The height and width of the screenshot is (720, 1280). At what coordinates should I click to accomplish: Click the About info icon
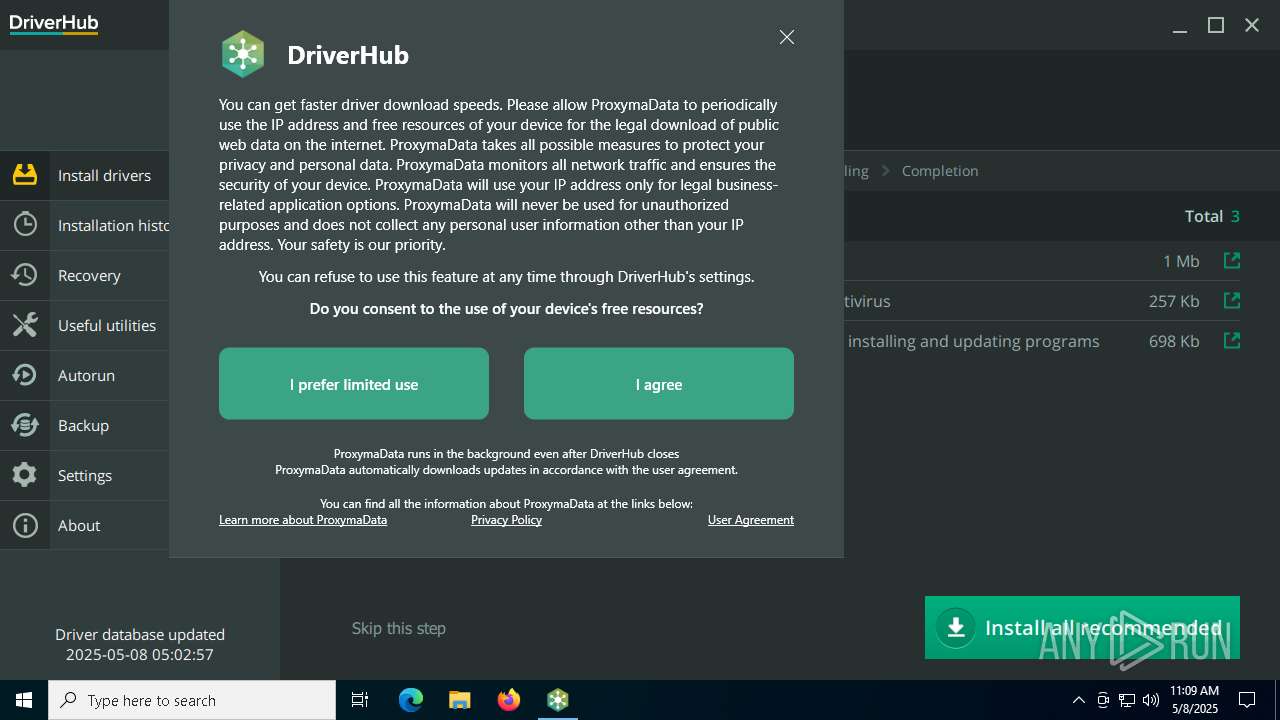(25, 525)
